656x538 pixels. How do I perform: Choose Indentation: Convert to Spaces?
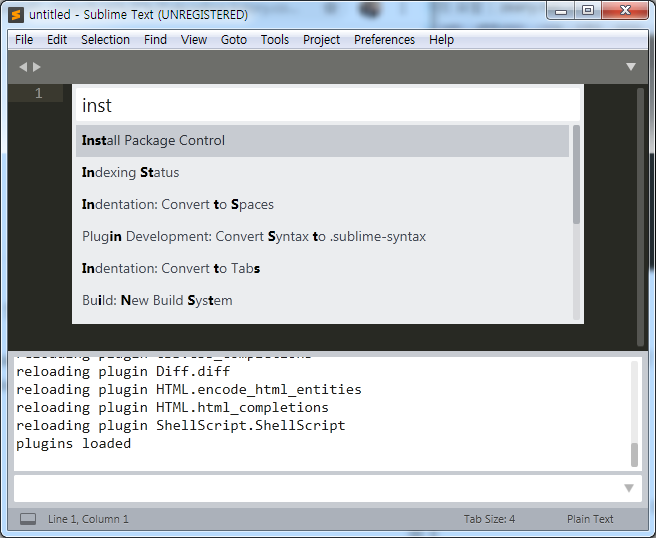322,205
